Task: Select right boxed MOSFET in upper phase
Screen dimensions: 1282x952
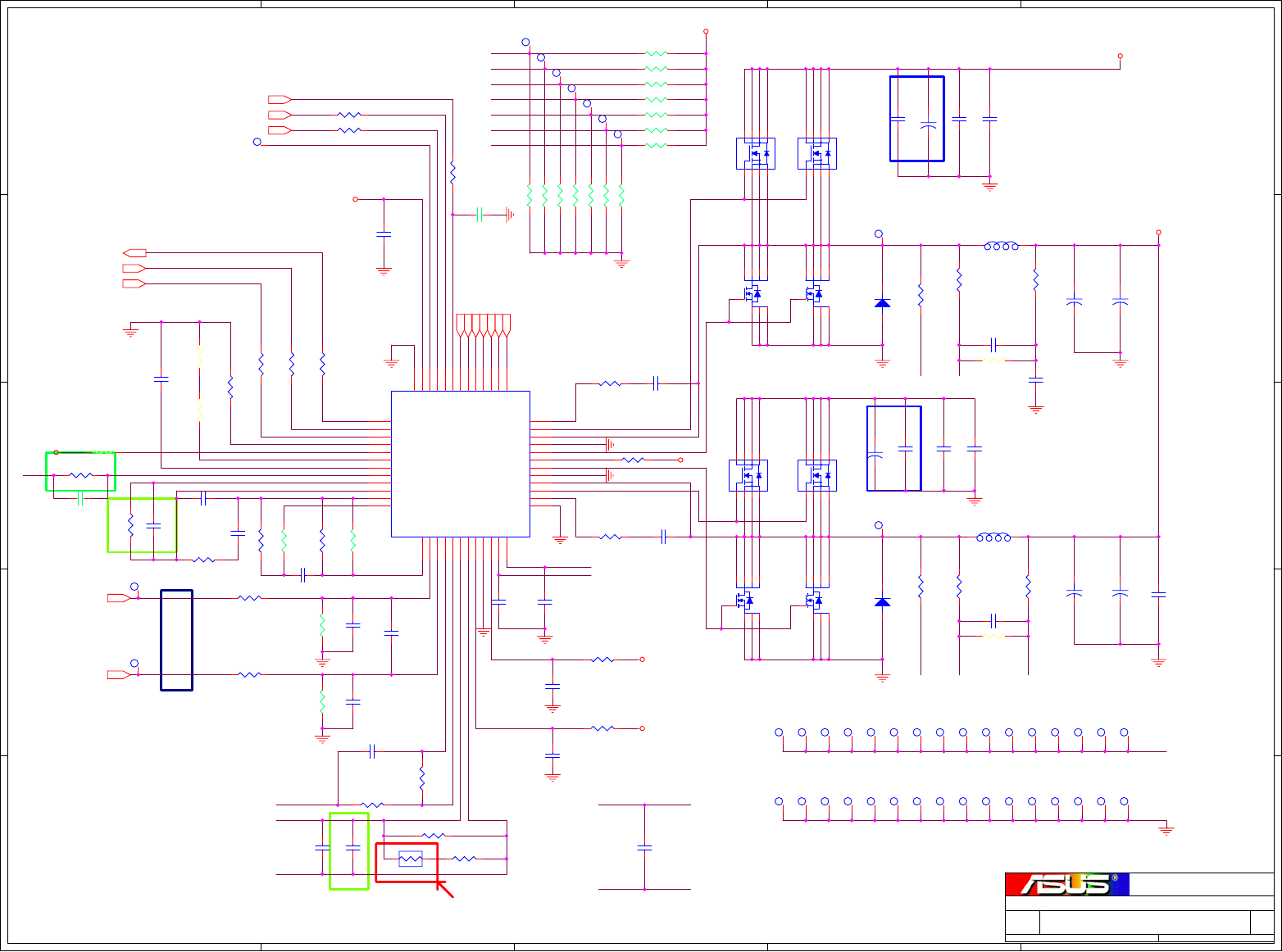Action: [x=817, y=153]
